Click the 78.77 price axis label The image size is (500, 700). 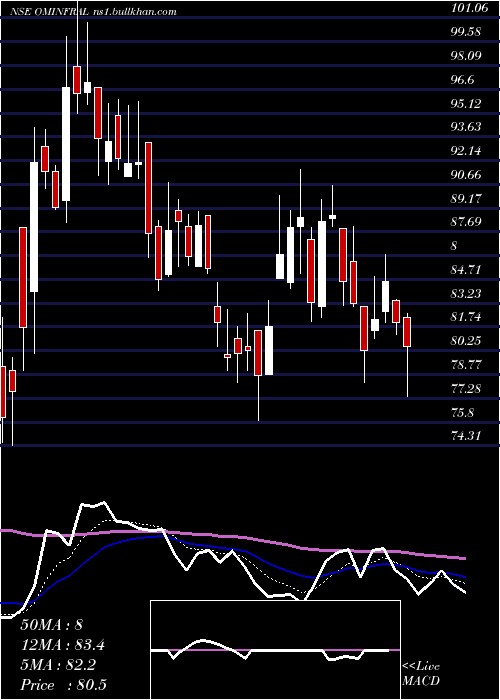pos(466,364)
